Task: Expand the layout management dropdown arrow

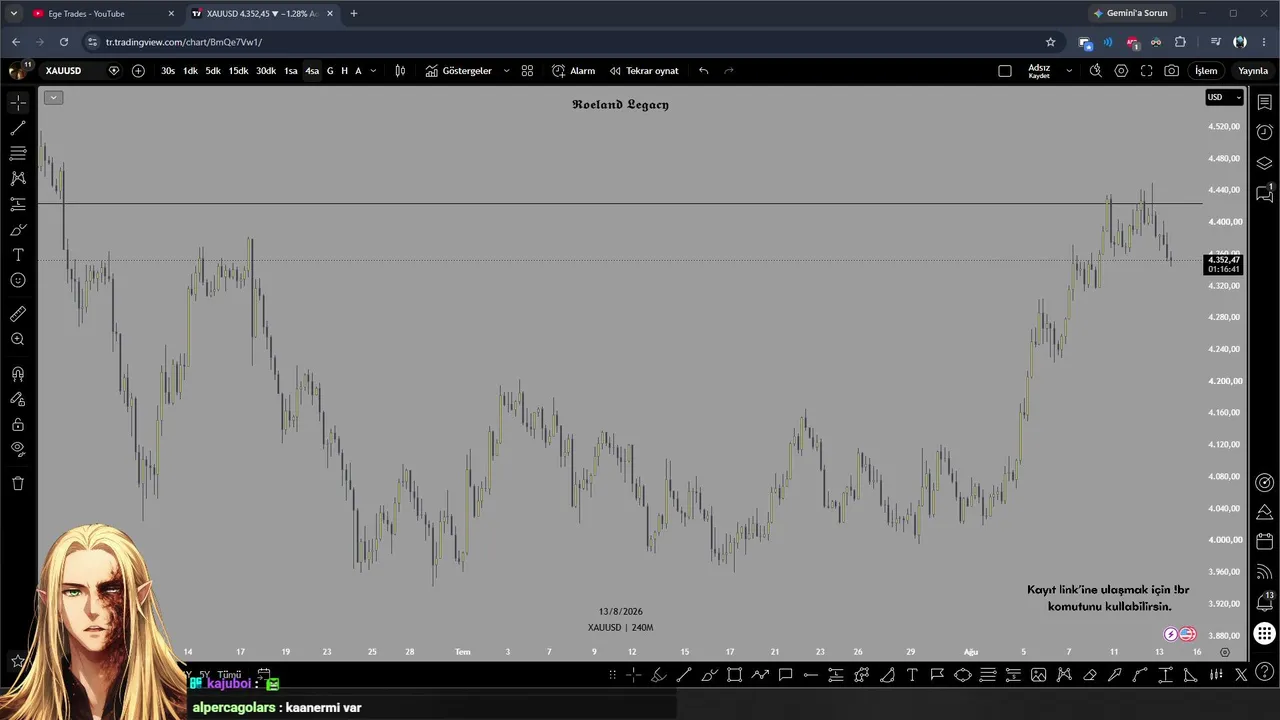Action: coord(1068,71)
